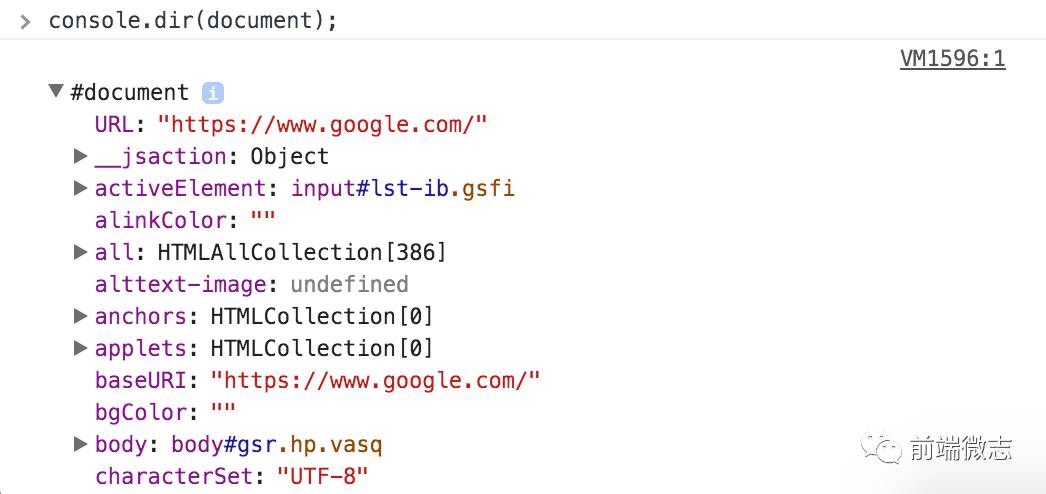Select the bgColor property row
The width and height of the screenshot is (1046, 494).
tap(165, 413)
